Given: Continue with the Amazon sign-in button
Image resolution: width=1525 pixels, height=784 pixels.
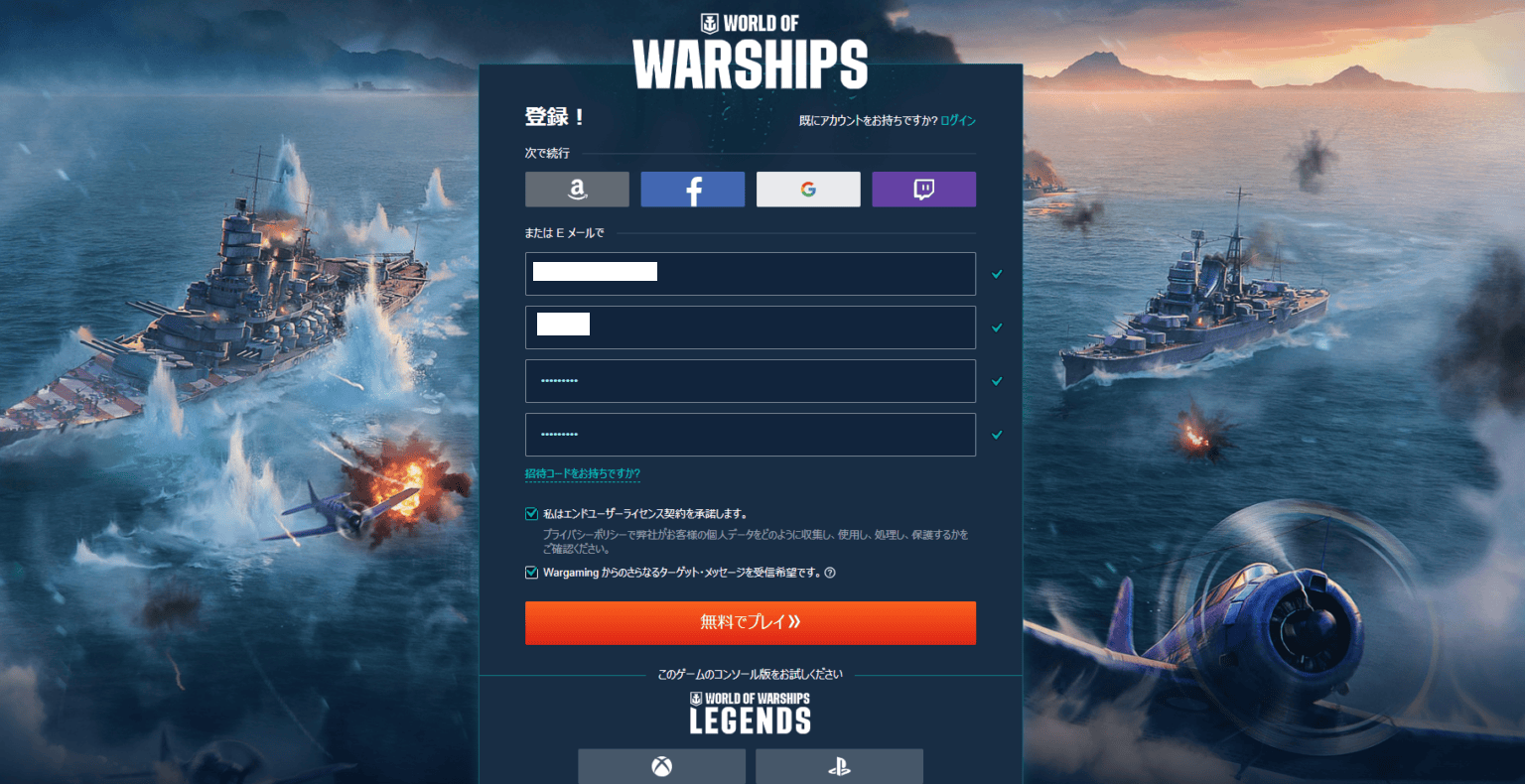Looking at the screenshot, I should 577,190.
